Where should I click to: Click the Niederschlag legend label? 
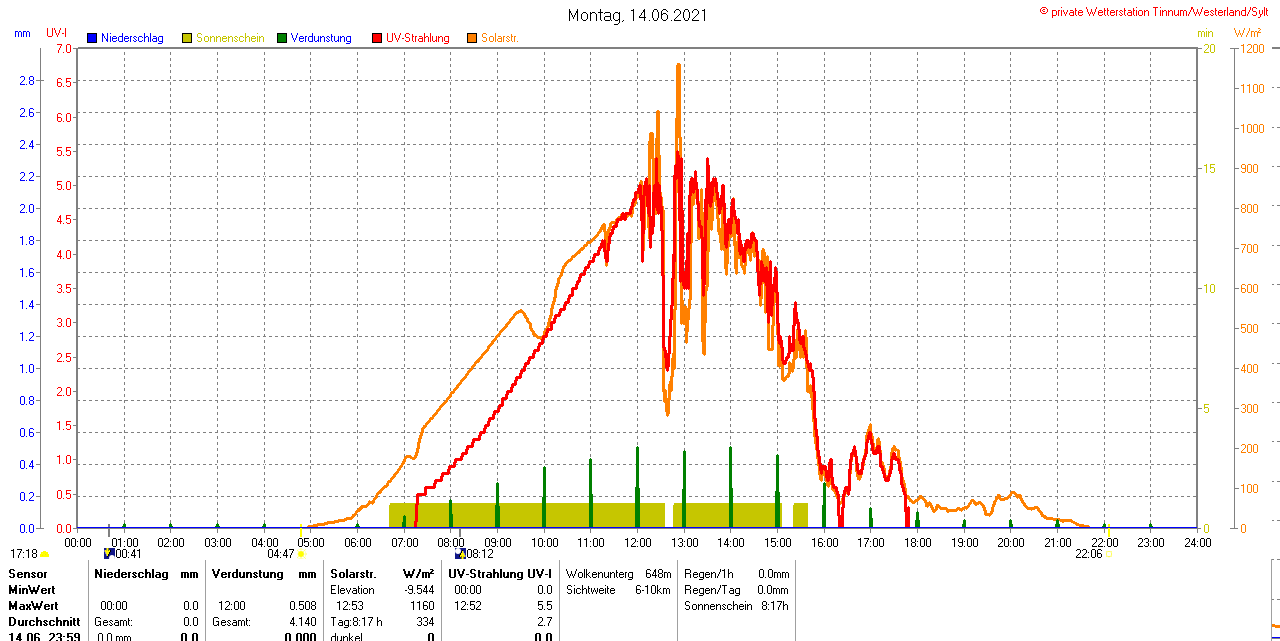132,38
